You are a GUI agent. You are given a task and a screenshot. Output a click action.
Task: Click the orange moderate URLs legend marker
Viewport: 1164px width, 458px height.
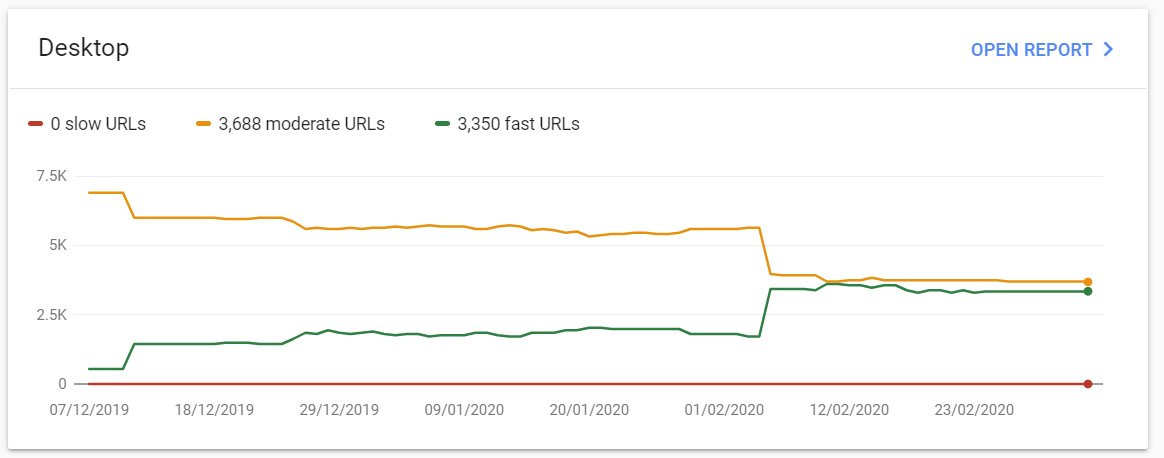coord(203,124)
